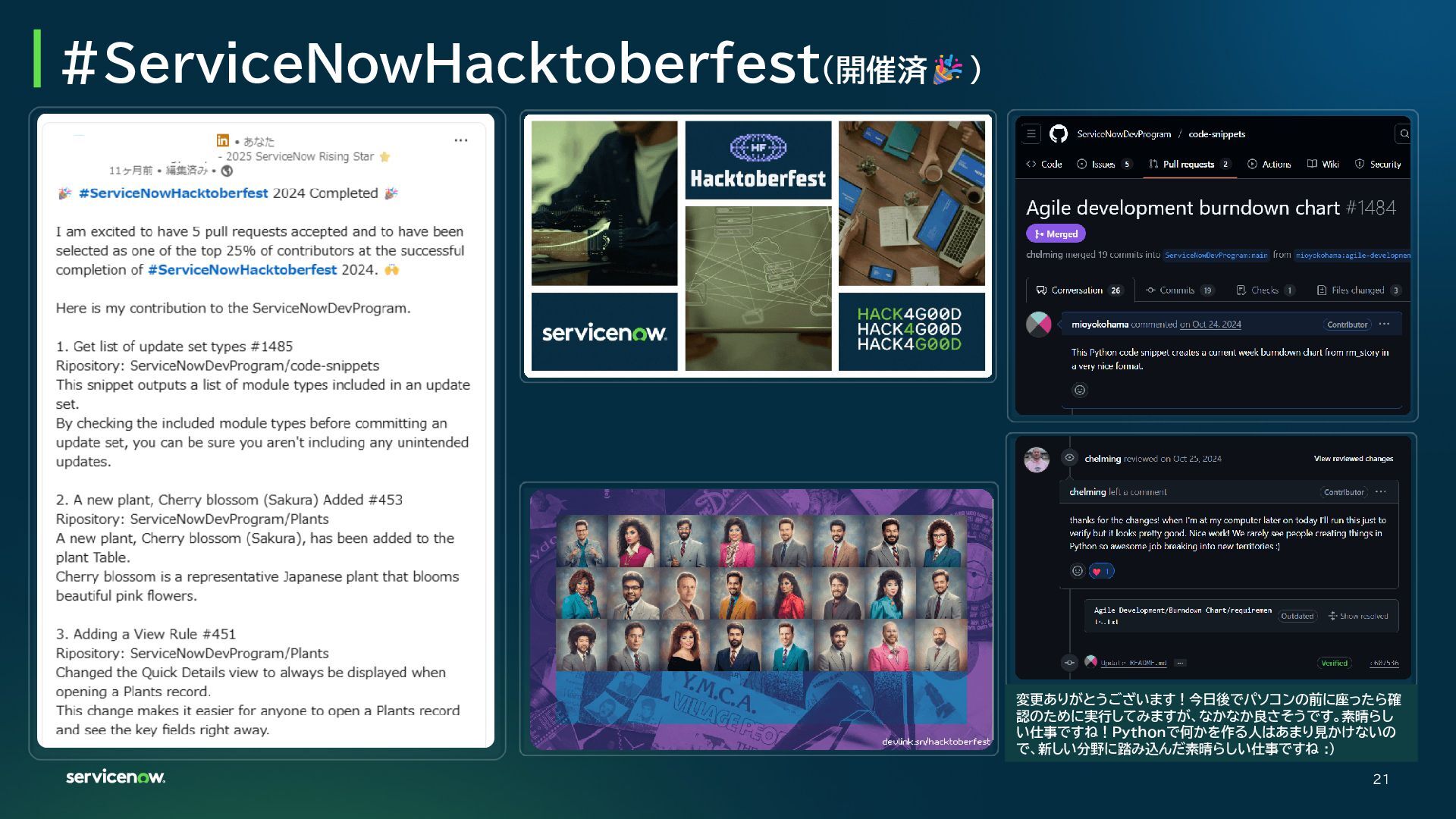
Task: Open LinkedIn post three-dot options menu
Action: coord(460,140)
